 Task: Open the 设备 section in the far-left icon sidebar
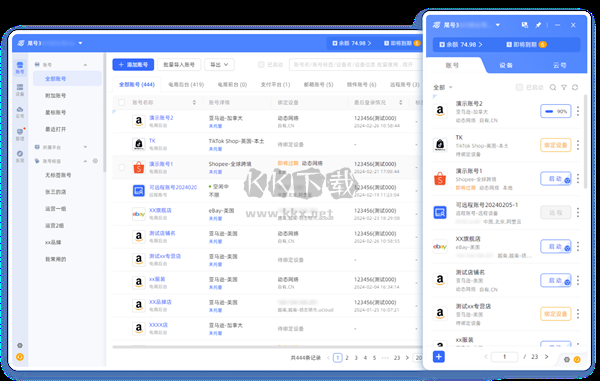tap(20, 90)
